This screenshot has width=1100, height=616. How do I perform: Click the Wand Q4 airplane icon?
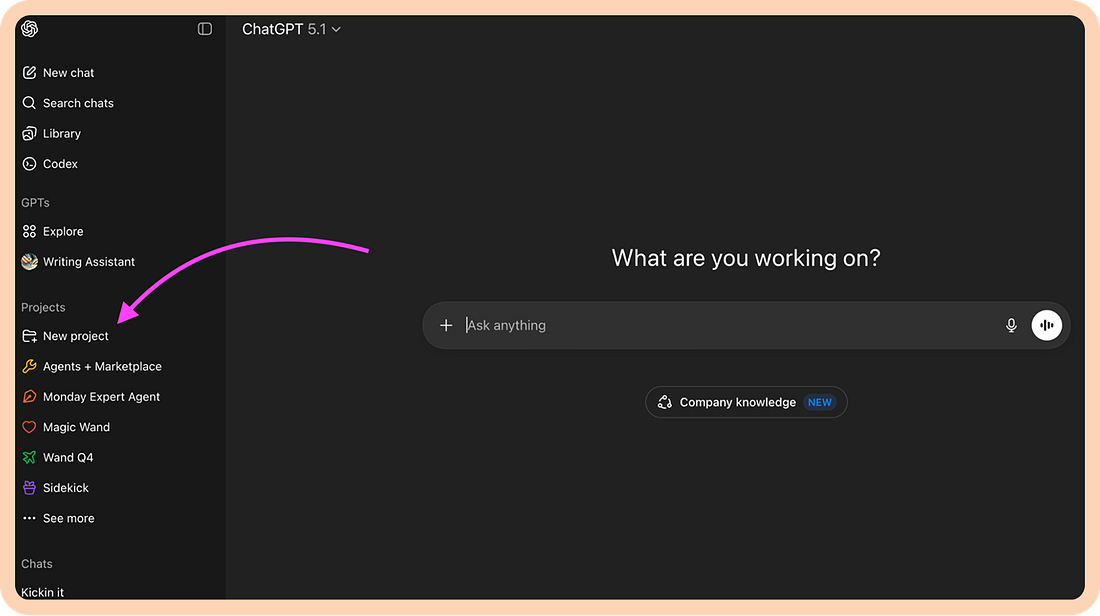(x=29, y=457)
